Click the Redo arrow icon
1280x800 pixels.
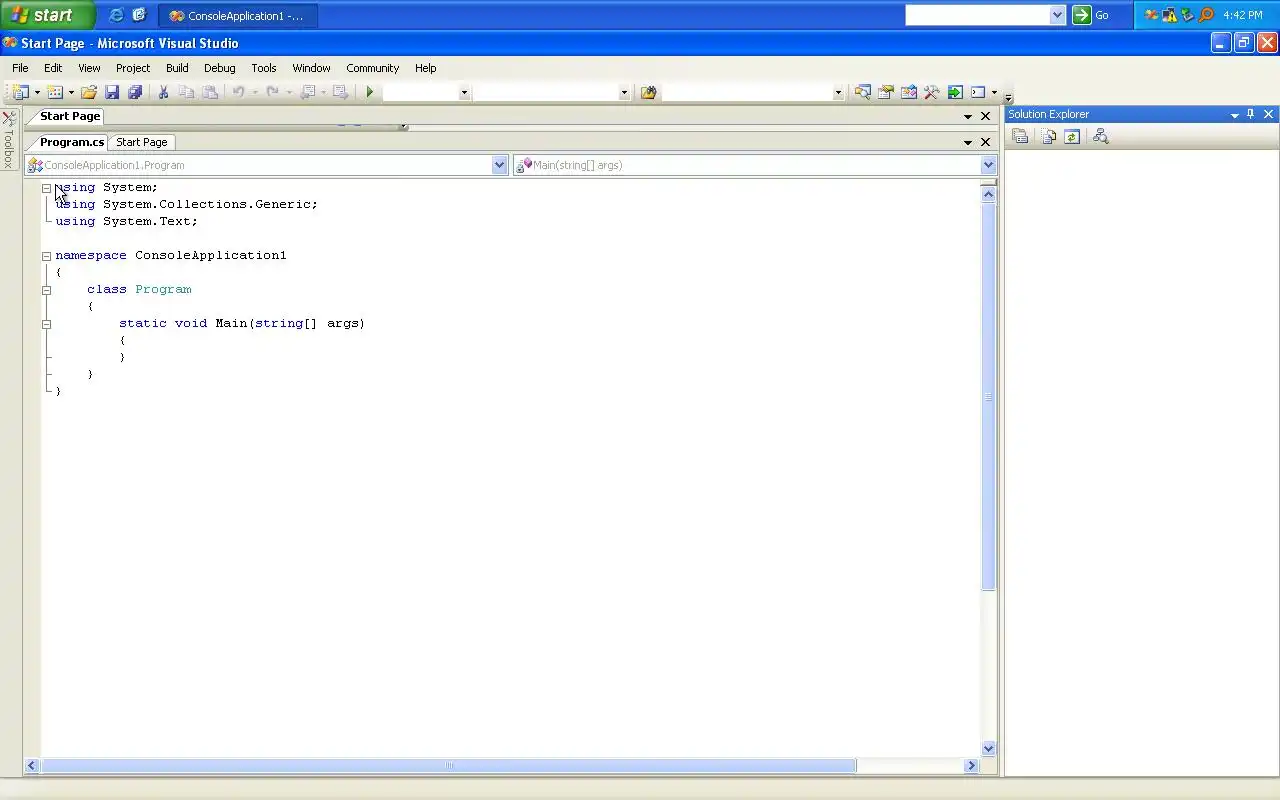(272, 92)
